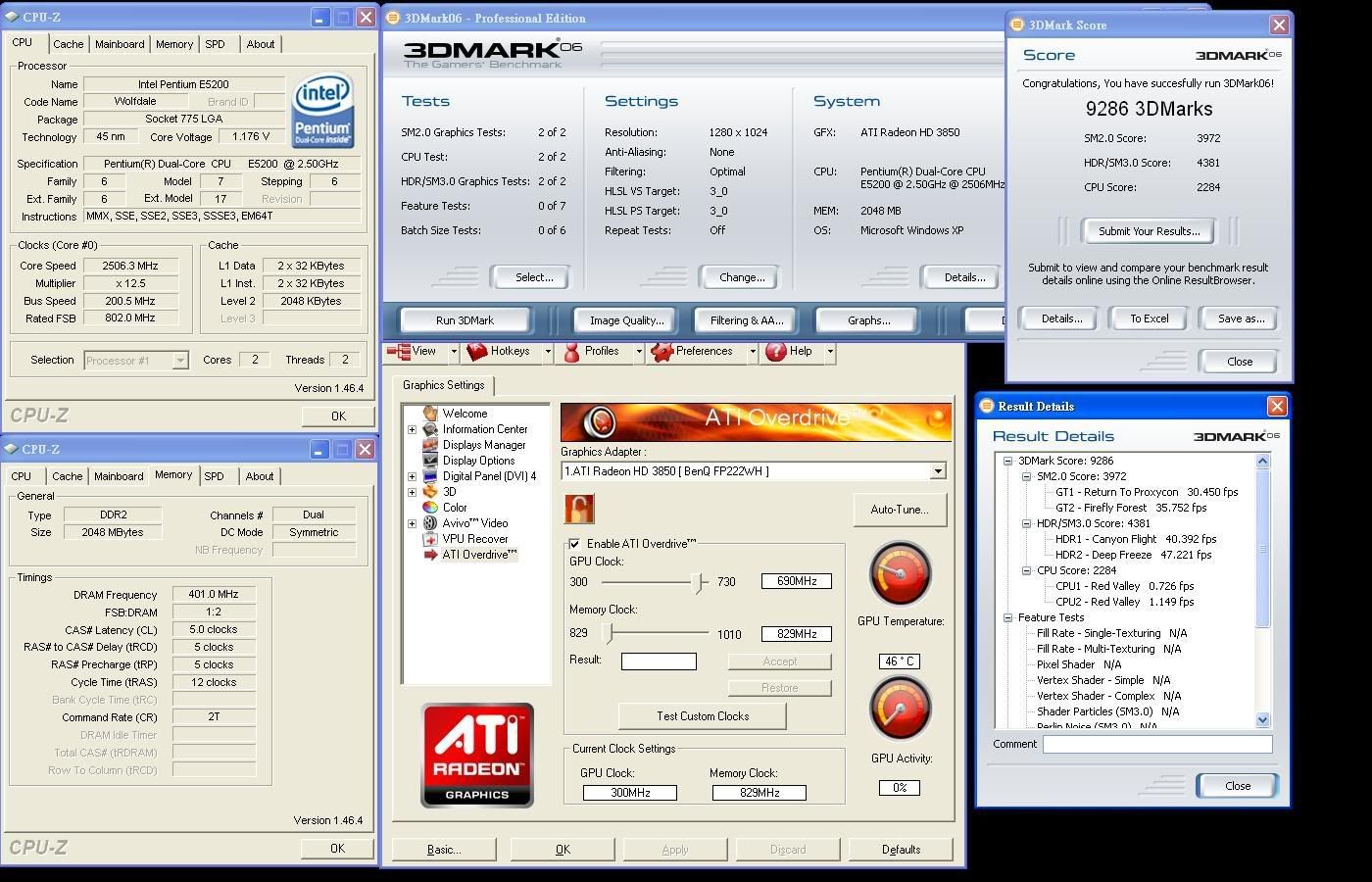This screenshot has height=882, width=1372.
Task: Click the HDR/SM3.0 Score collapse node
Action: tap(1026, 523)
